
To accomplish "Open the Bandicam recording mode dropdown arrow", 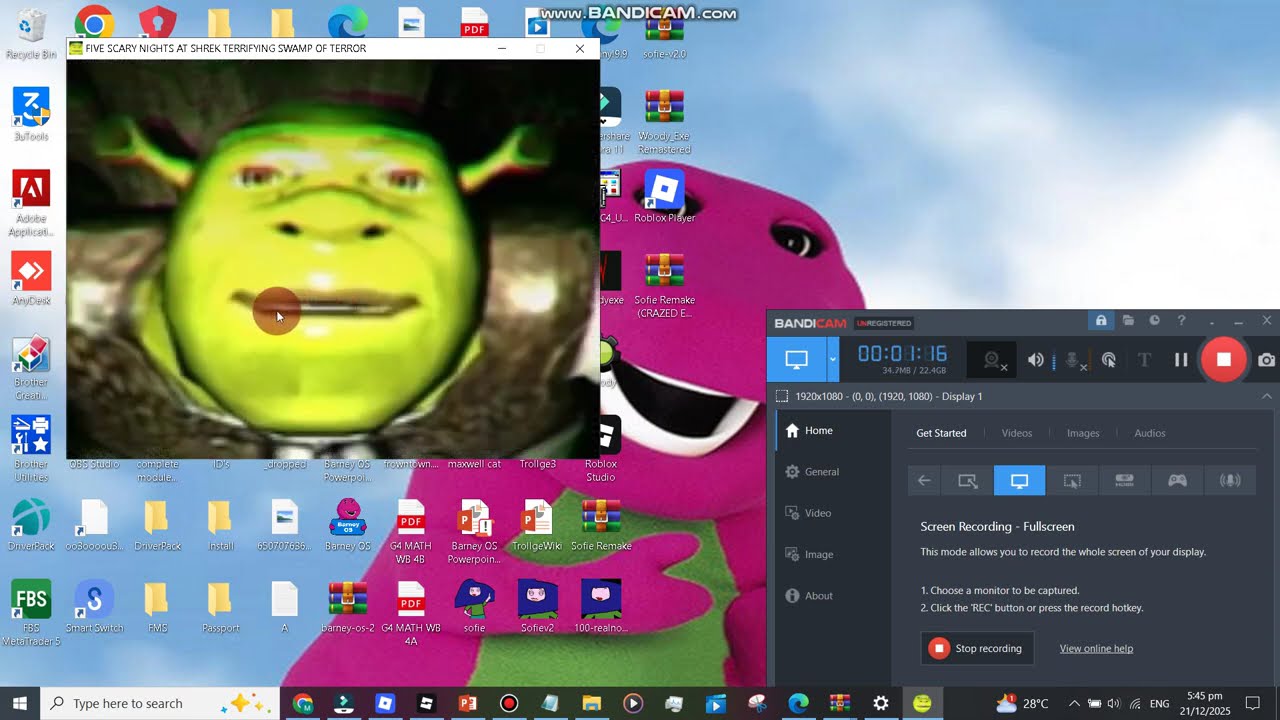I will [832, 360].
